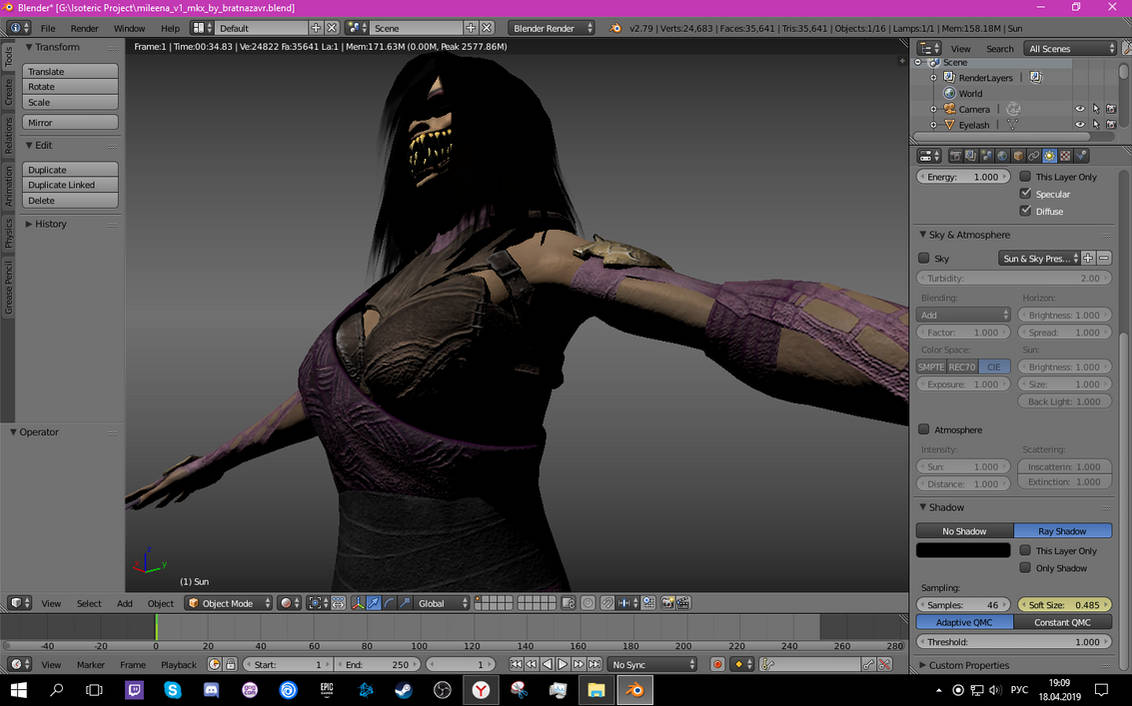Click the translate manipulator arrow icon
This screenshot has width=1132, height=706.
pos(373,603)
